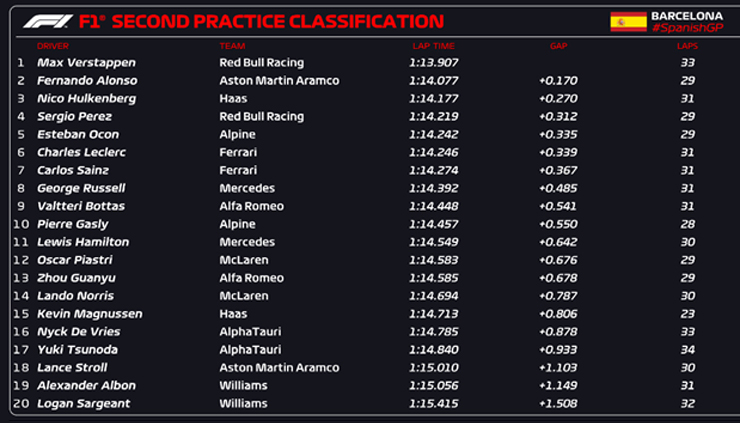Click Charles Leclerc's Ferrari team name
The width and height of the screenshot is (740, 423).
coord(238,152)
